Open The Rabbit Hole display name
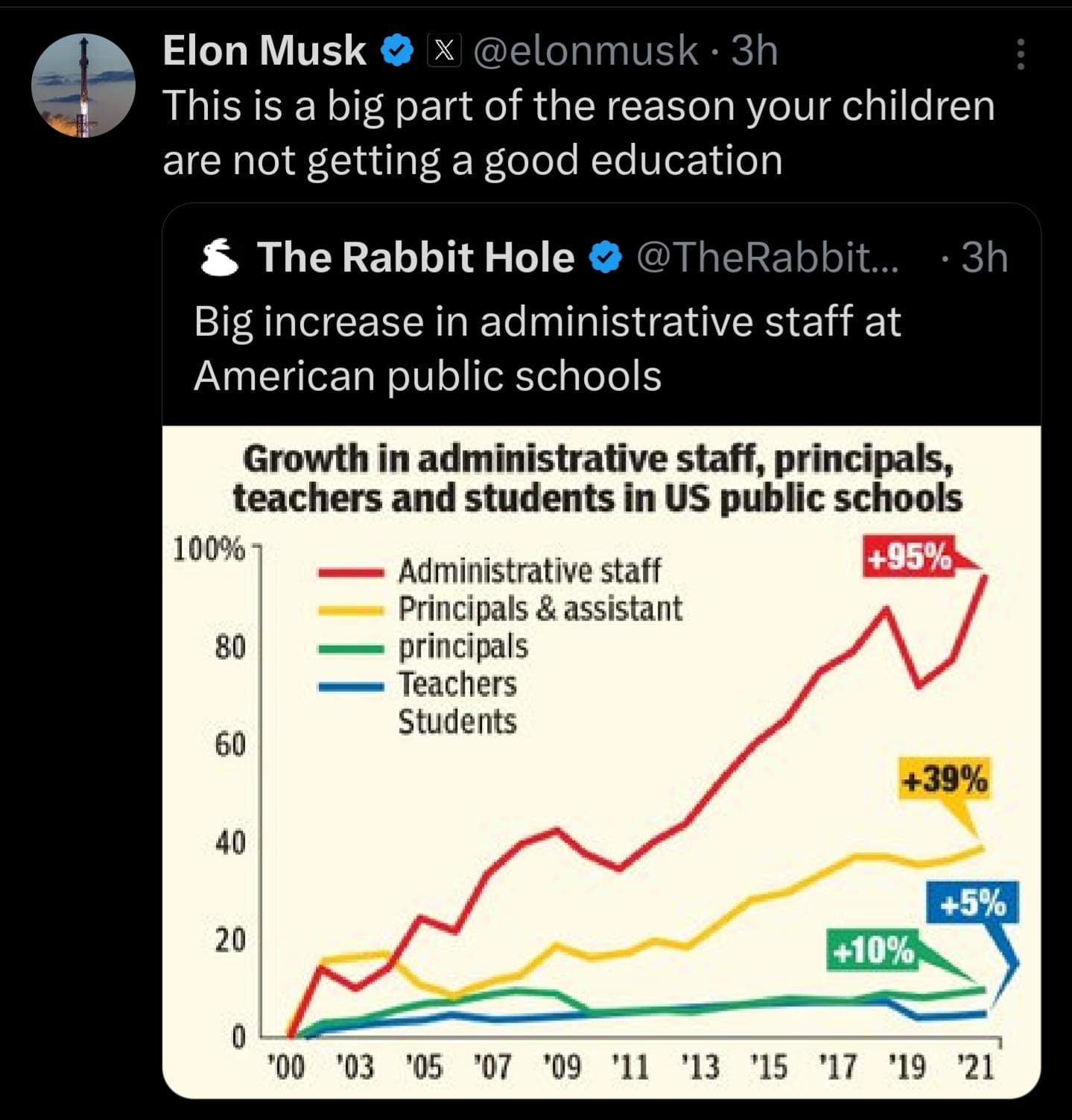Screen dimensions: 1072x1120 click(x=416, y=258)
